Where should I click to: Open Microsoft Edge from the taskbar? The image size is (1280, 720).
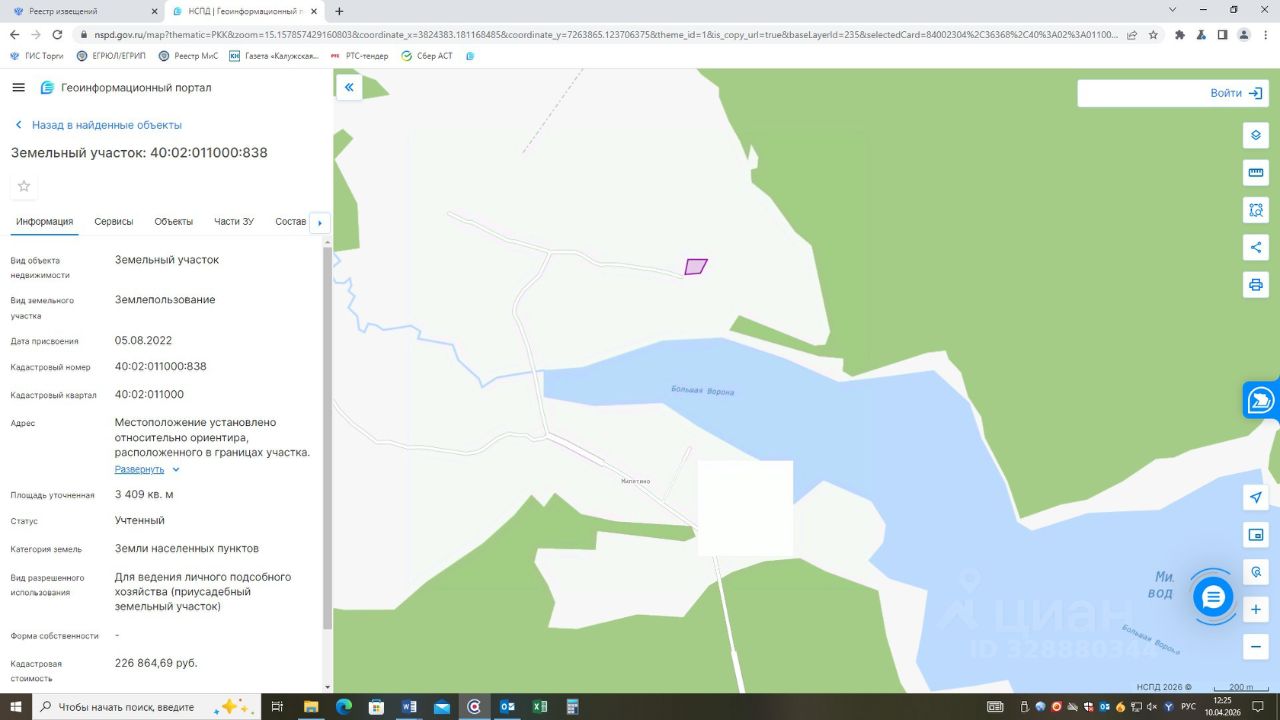[343, 707]
